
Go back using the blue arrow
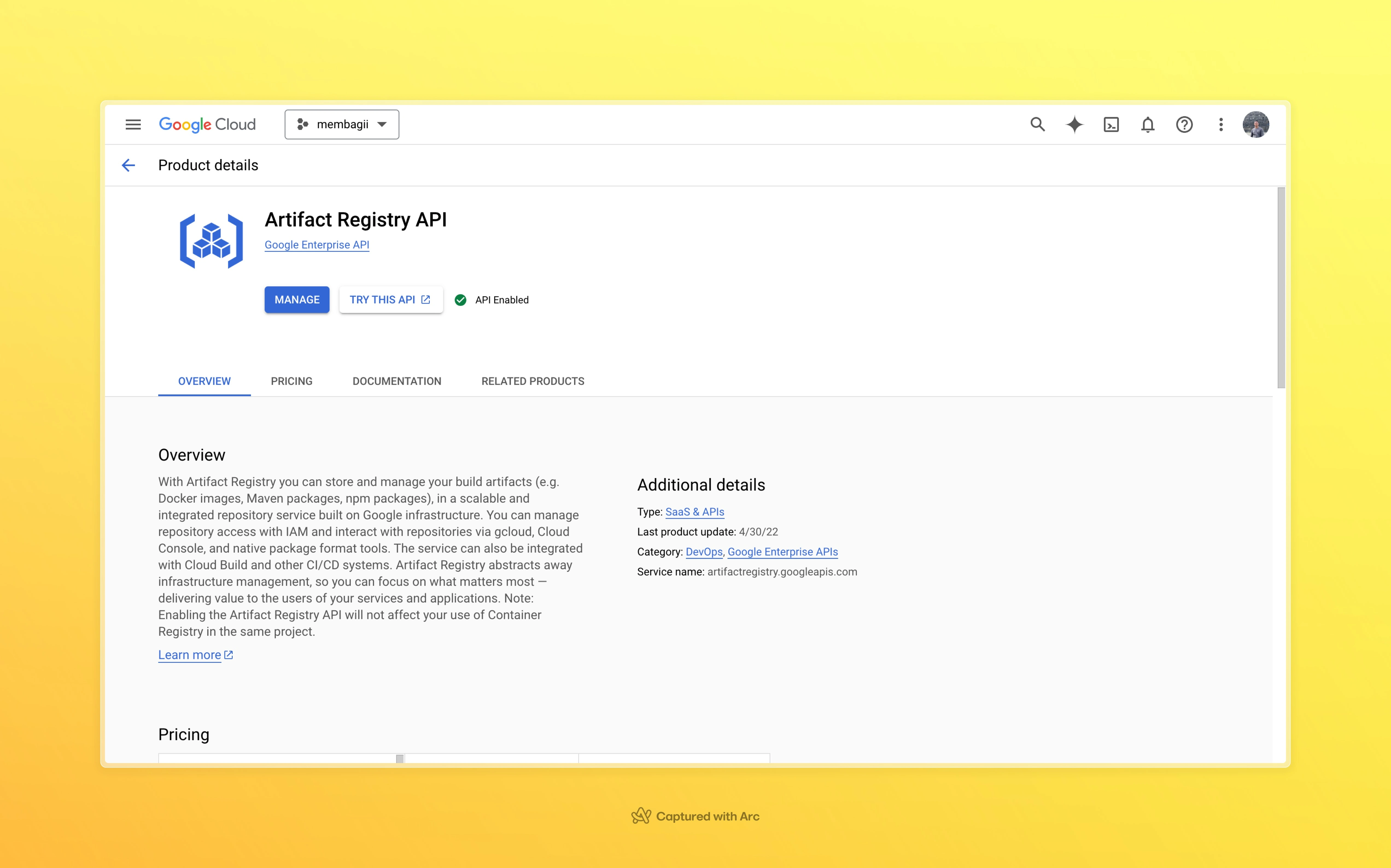point(128,165)
